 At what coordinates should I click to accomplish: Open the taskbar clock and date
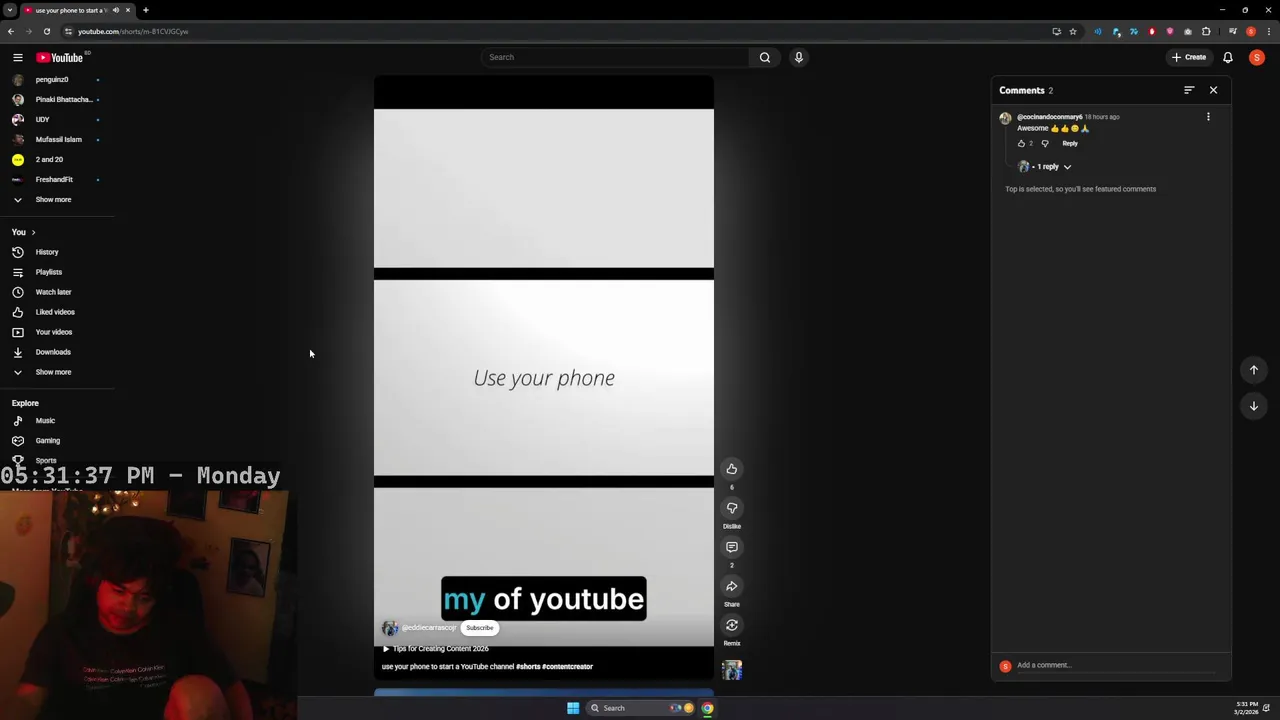click(1246, 708)
